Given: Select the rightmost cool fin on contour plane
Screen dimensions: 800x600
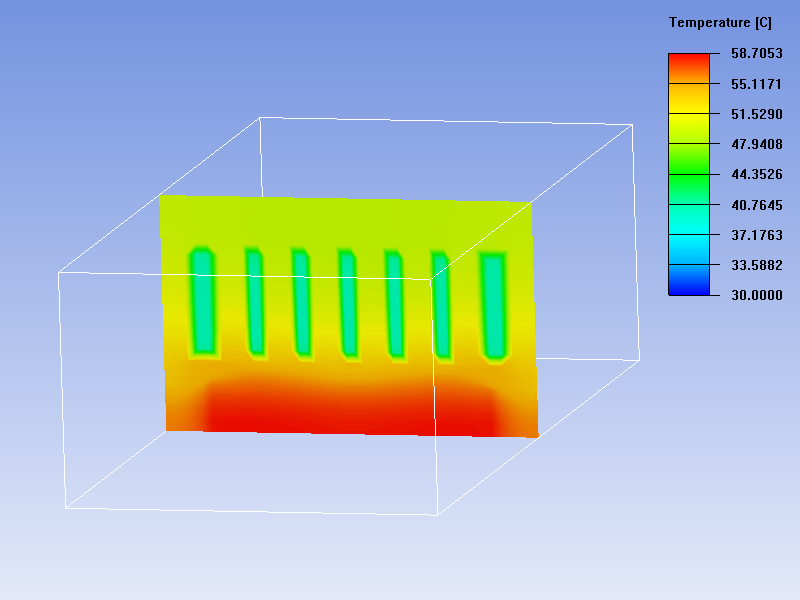Looking at the screenshot, I should coord(494,307).
